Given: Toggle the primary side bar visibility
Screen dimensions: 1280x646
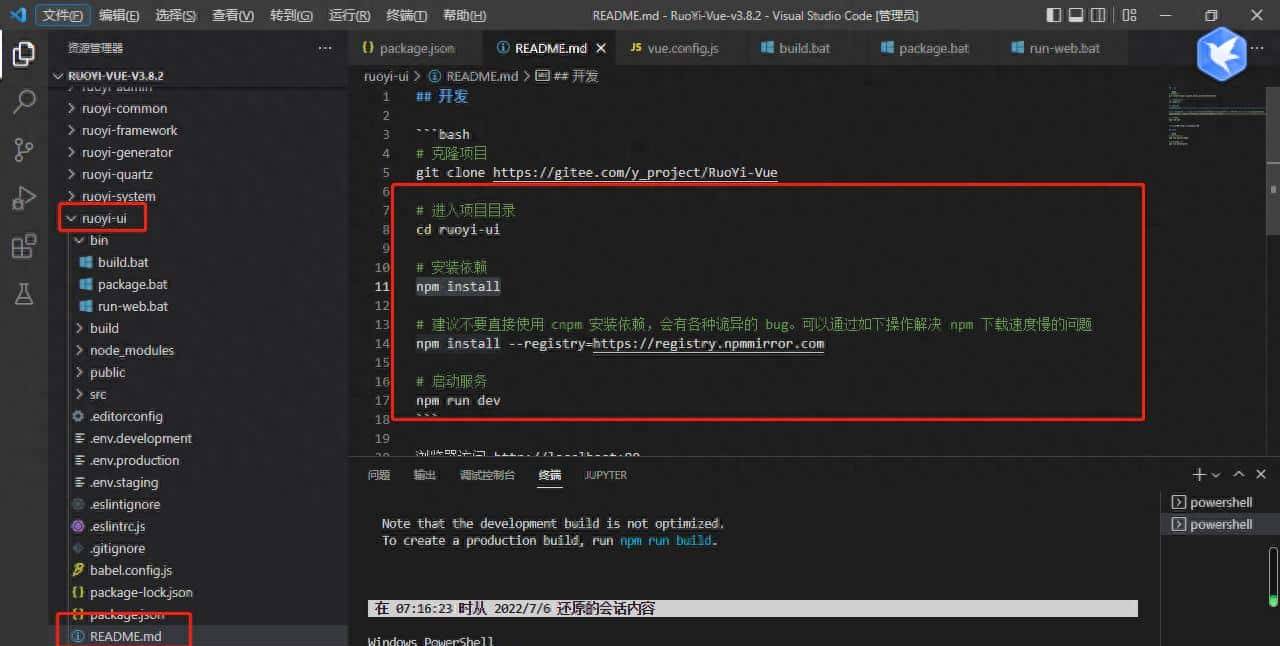Looking at the screenshot, I should [1054, 15].
